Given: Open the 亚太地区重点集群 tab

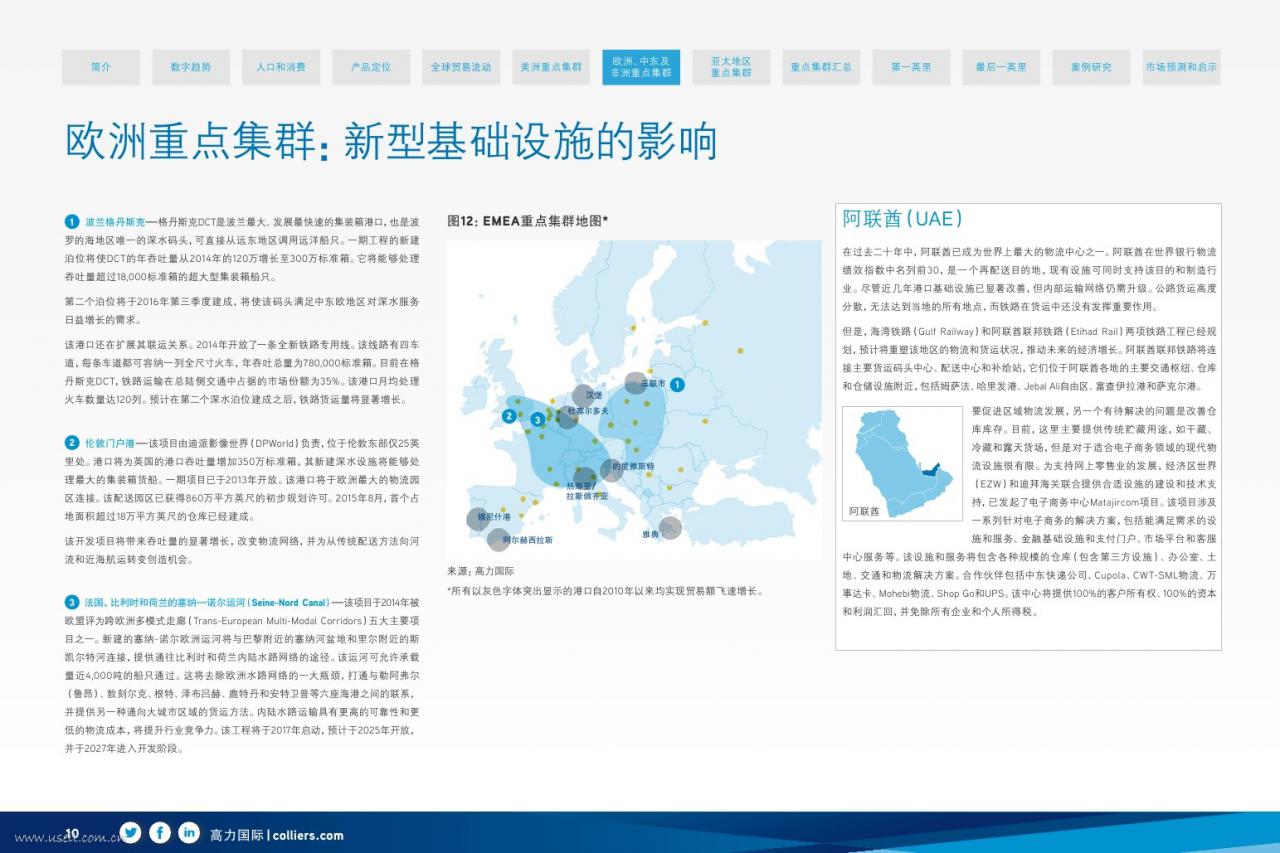Looking at the screenshot, I should tap(731, 67).
